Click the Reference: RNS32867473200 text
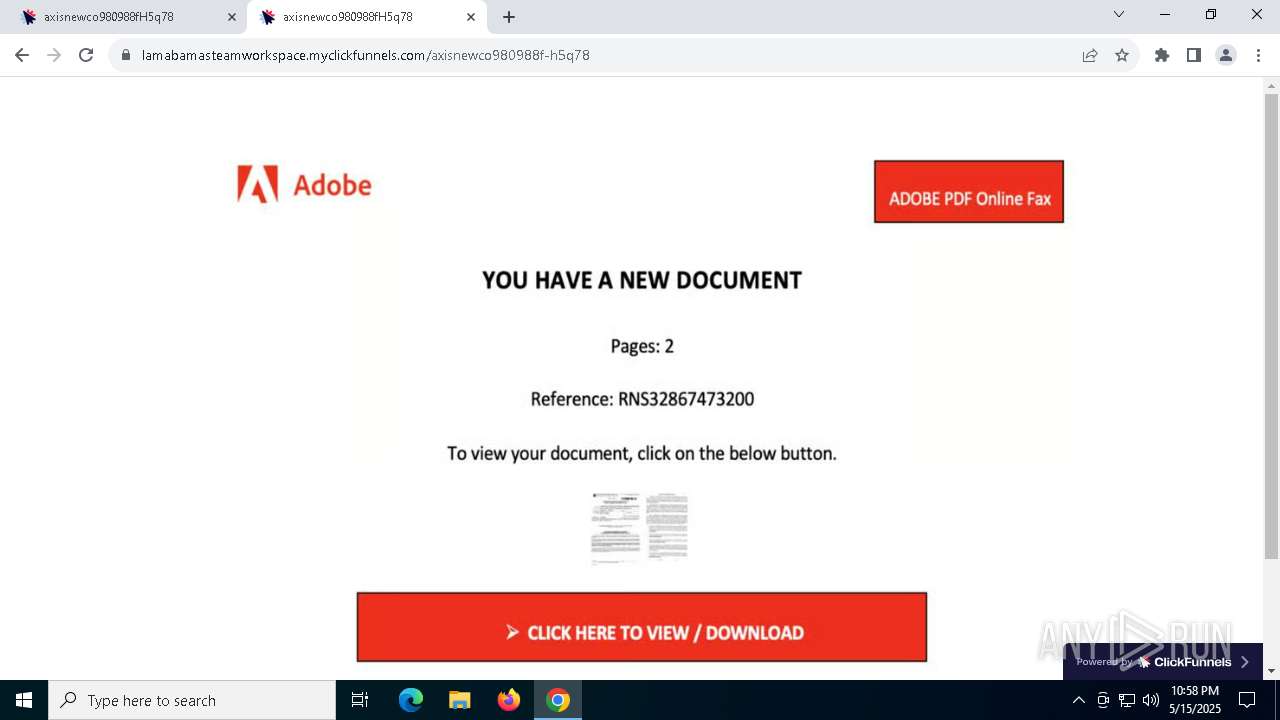 642,399
